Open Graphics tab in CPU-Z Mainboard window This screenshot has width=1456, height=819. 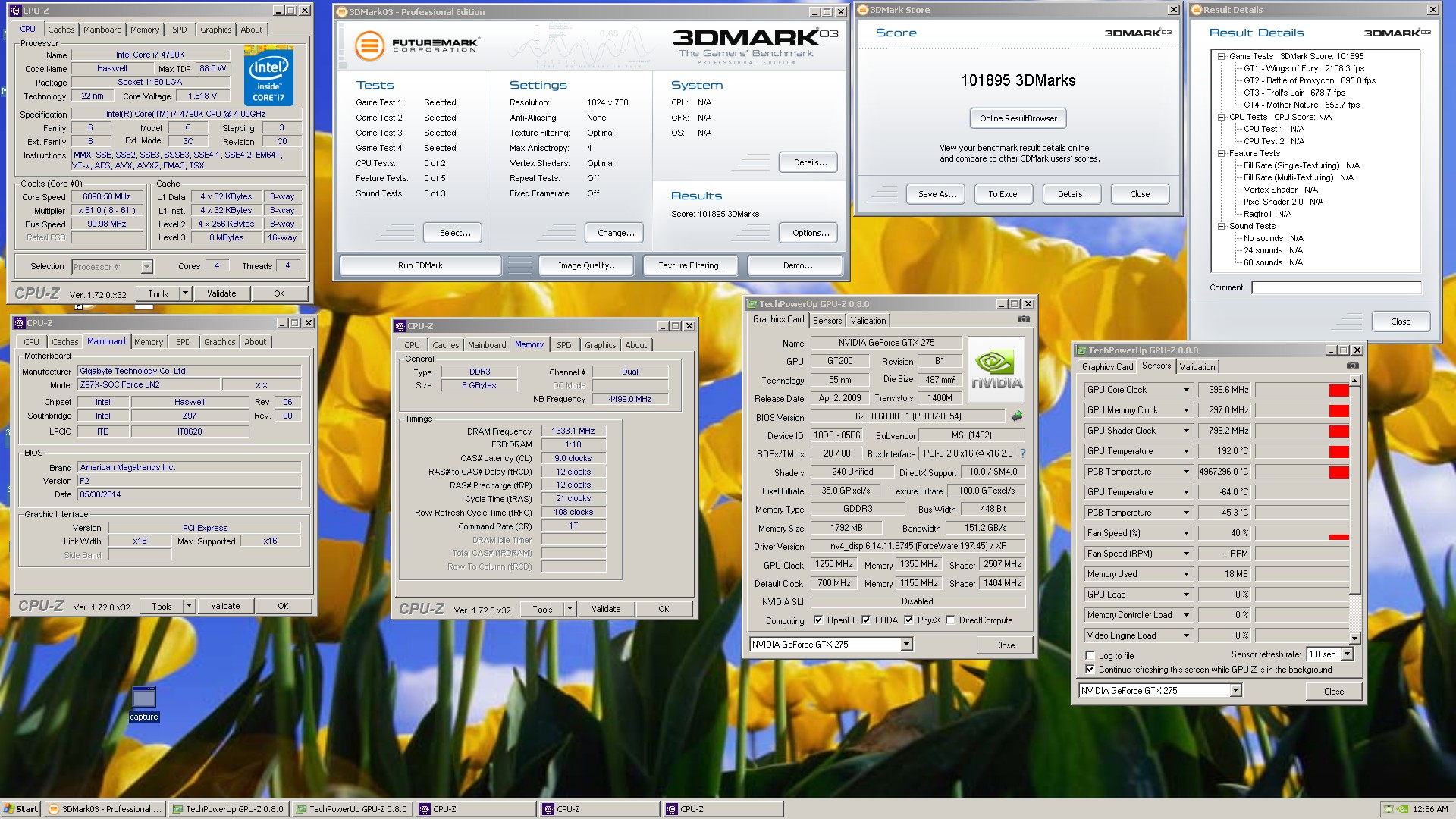coord(220,342)
